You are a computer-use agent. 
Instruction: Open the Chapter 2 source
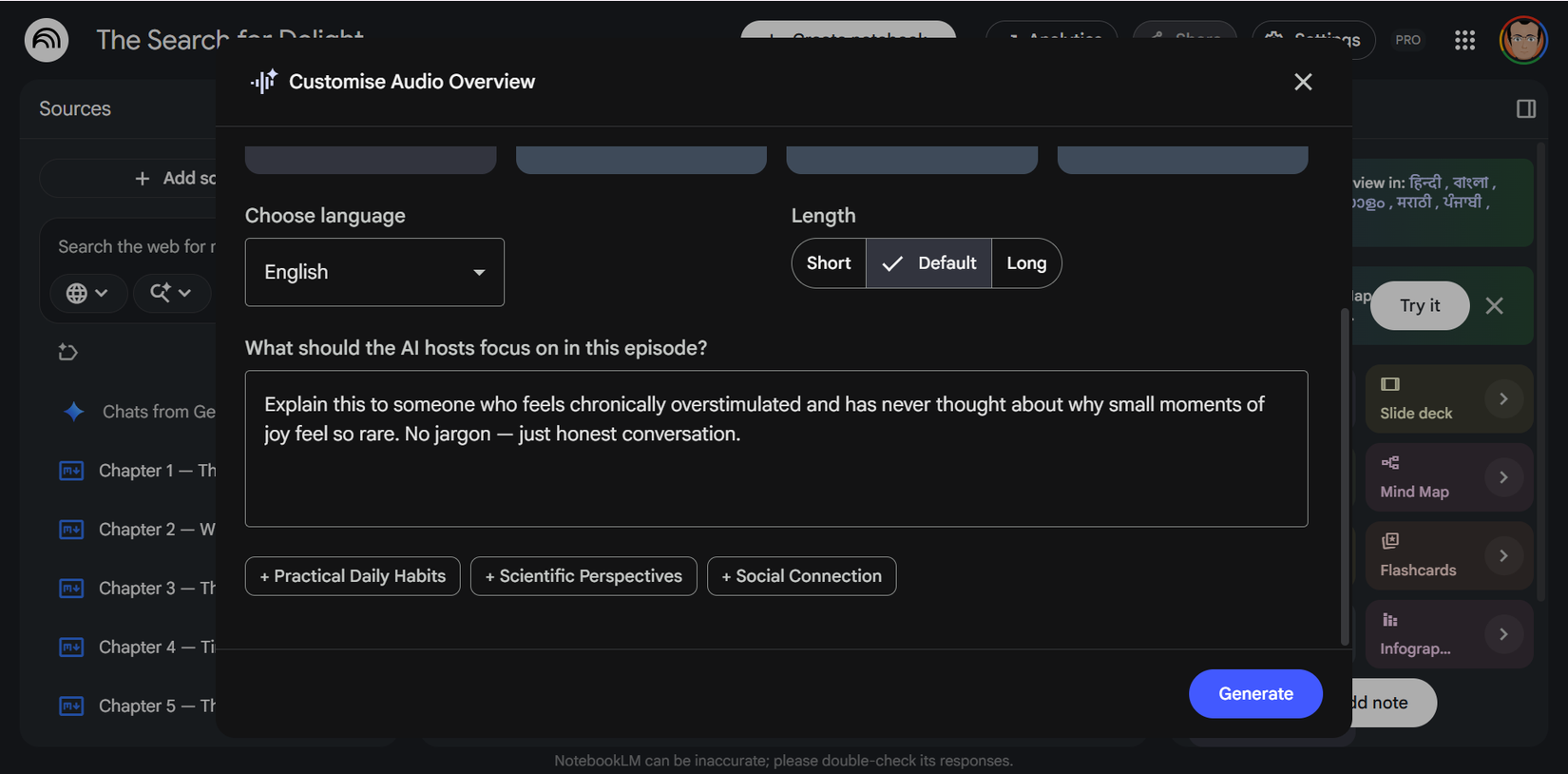tap(157, 530)
